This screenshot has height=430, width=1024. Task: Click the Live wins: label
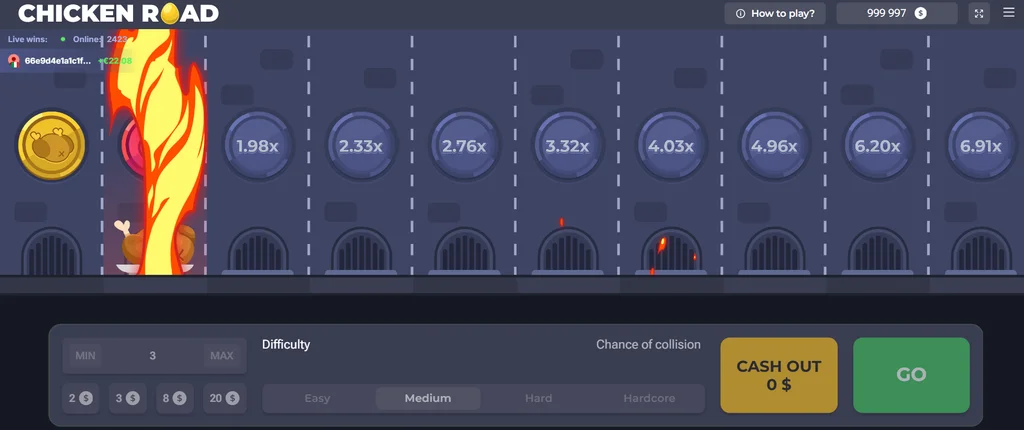(27, 39)
